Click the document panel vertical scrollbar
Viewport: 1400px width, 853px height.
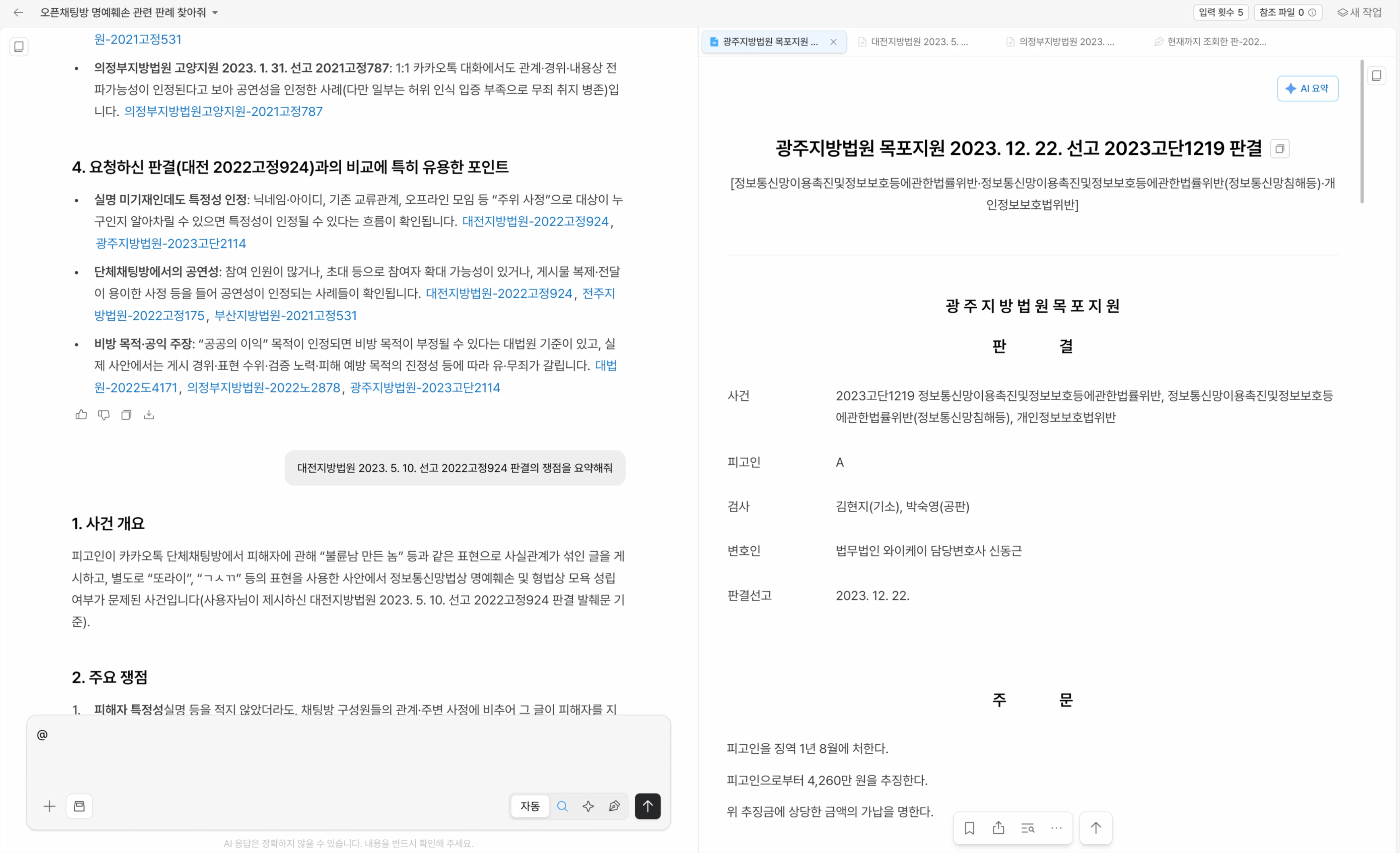(1362, 131)
